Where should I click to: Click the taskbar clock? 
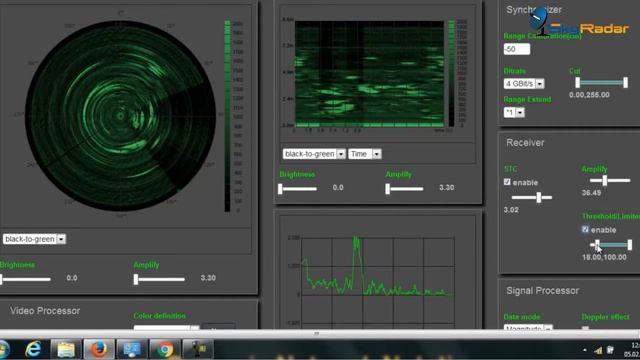633,350
